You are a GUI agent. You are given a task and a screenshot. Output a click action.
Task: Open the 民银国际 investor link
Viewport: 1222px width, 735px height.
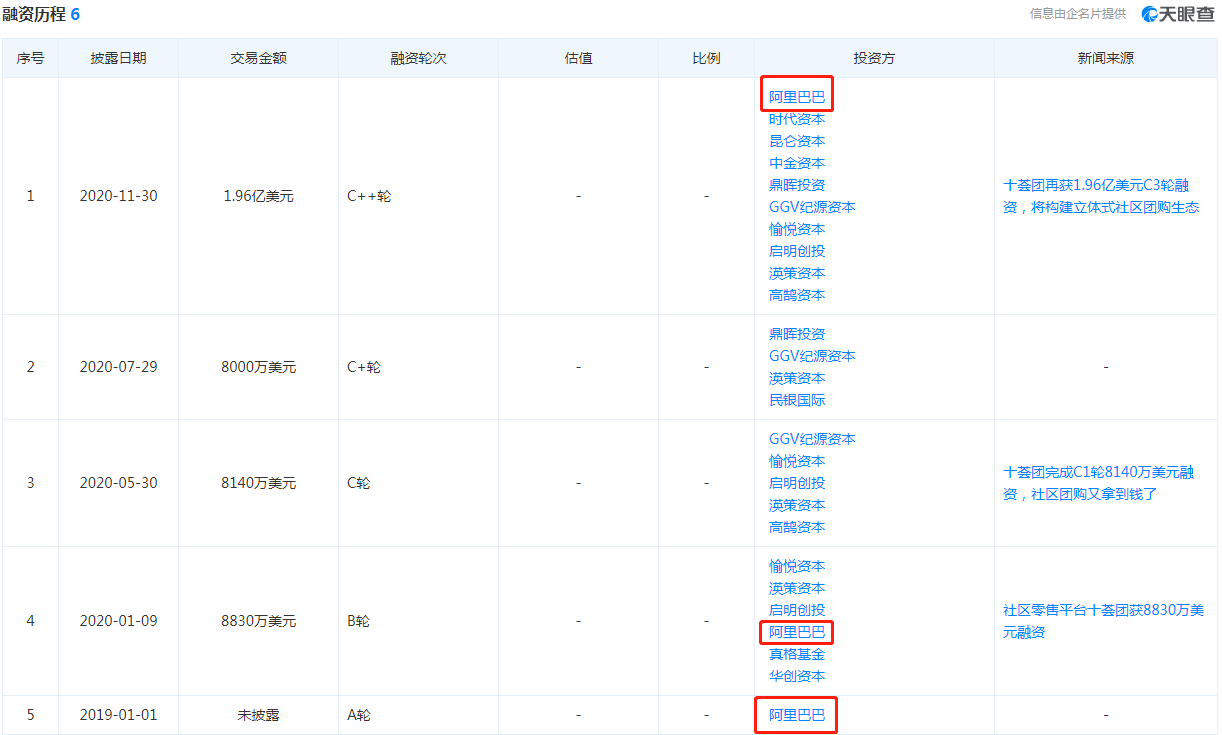797,400
